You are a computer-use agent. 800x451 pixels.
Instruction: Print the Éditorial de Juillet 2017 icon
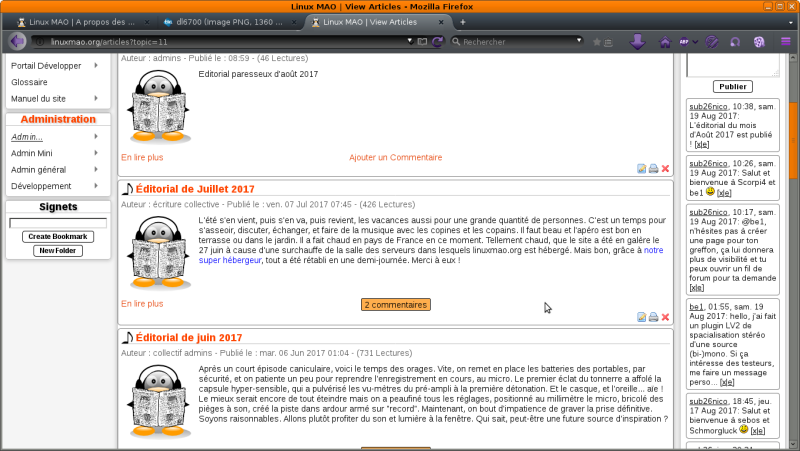[654, 317]
